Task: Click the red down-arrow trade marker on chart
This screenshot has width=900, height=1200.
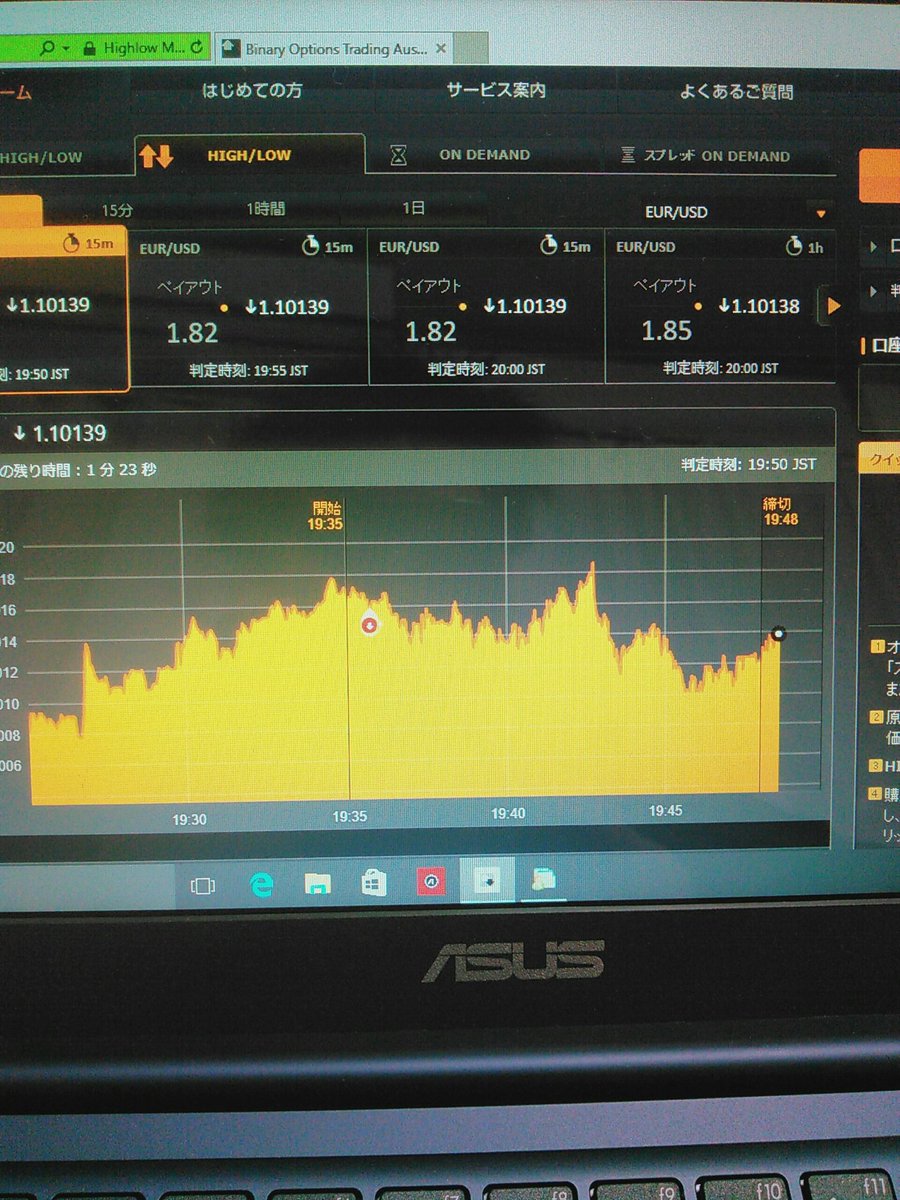Action: point(369,625)
